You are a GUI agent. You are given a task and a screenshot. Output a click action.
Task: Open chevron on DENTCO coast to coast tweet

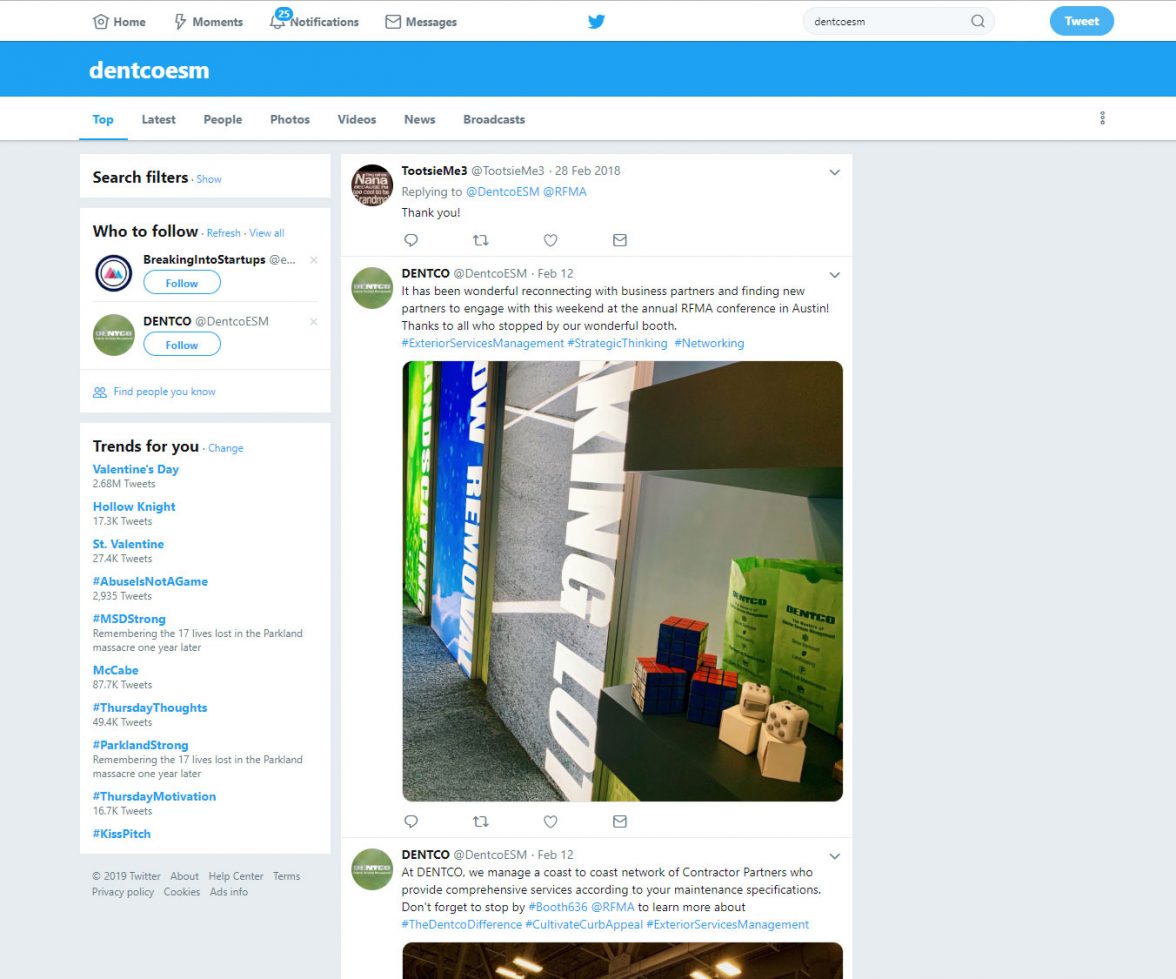coord(834,857)
